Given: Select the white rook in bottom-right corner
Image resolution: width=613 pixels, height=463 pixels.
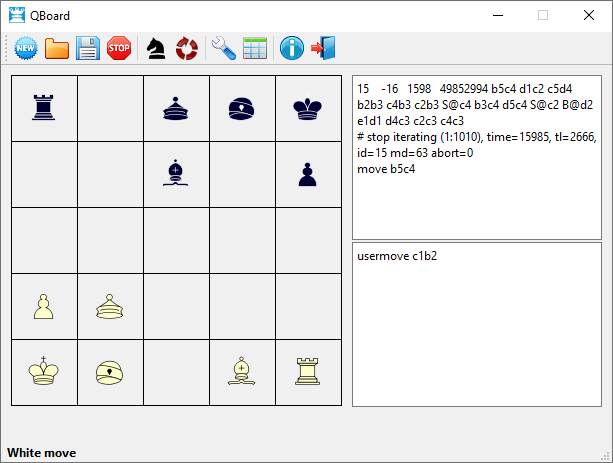Looking at the screenshot, I should (308, 371).
